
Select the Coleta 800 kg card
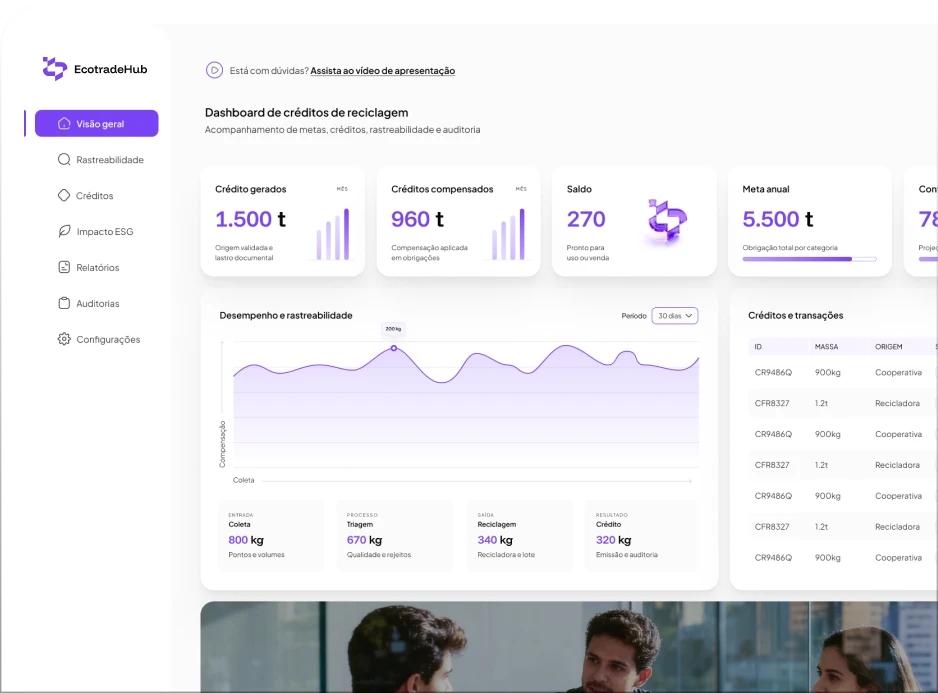270,535
